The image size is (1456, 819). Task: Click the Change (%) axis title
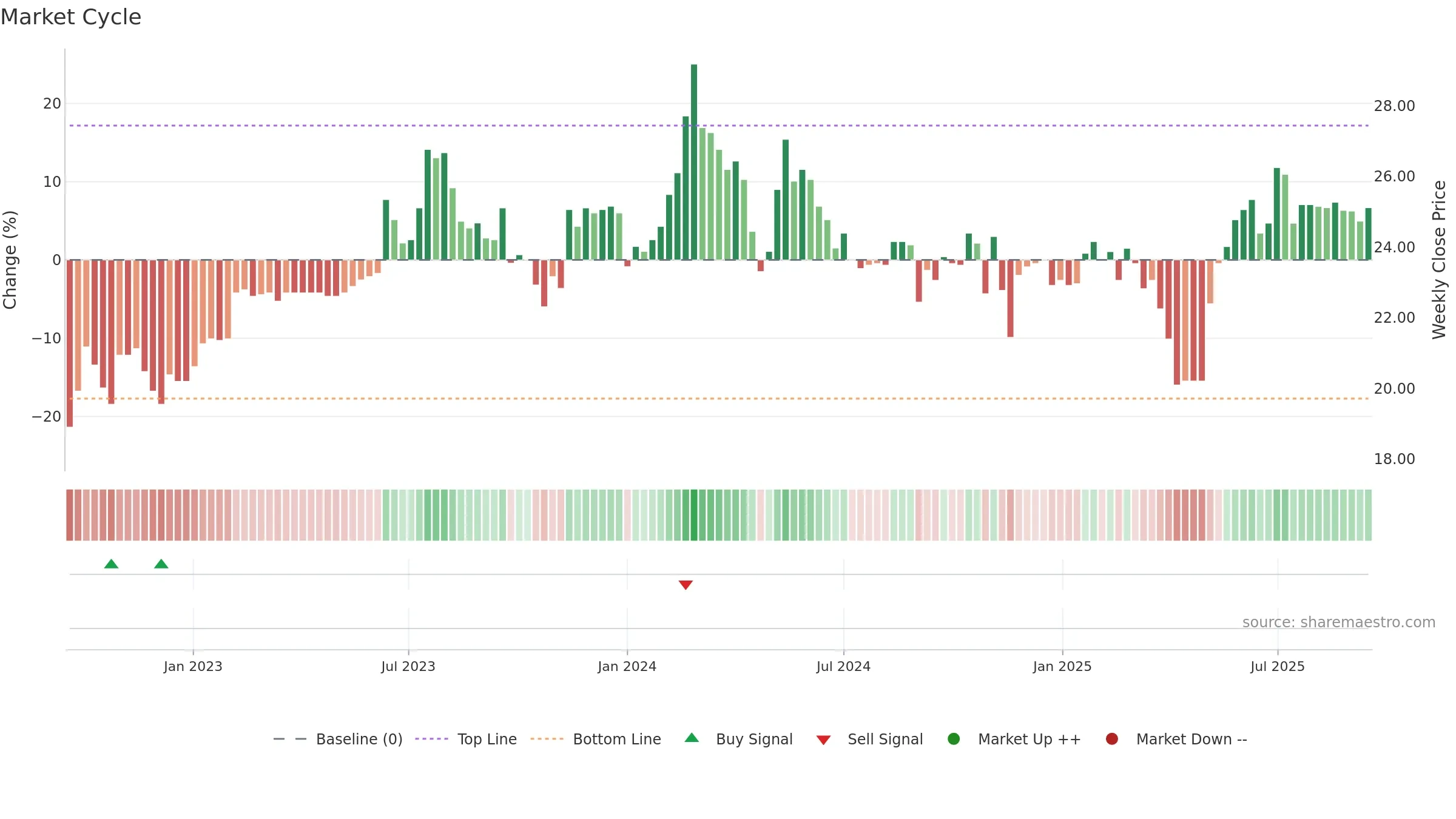coord(10,260)
